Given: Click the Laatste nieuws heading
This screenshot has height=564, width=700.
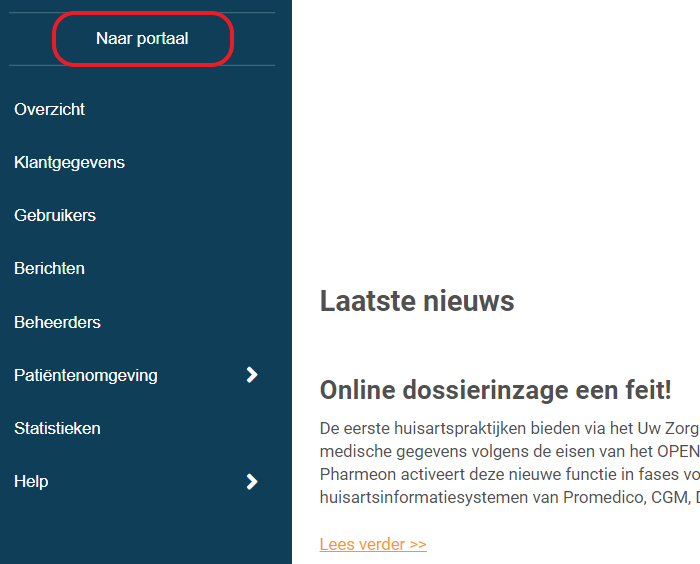Looking at the screenshot, I should coord(417,300).
